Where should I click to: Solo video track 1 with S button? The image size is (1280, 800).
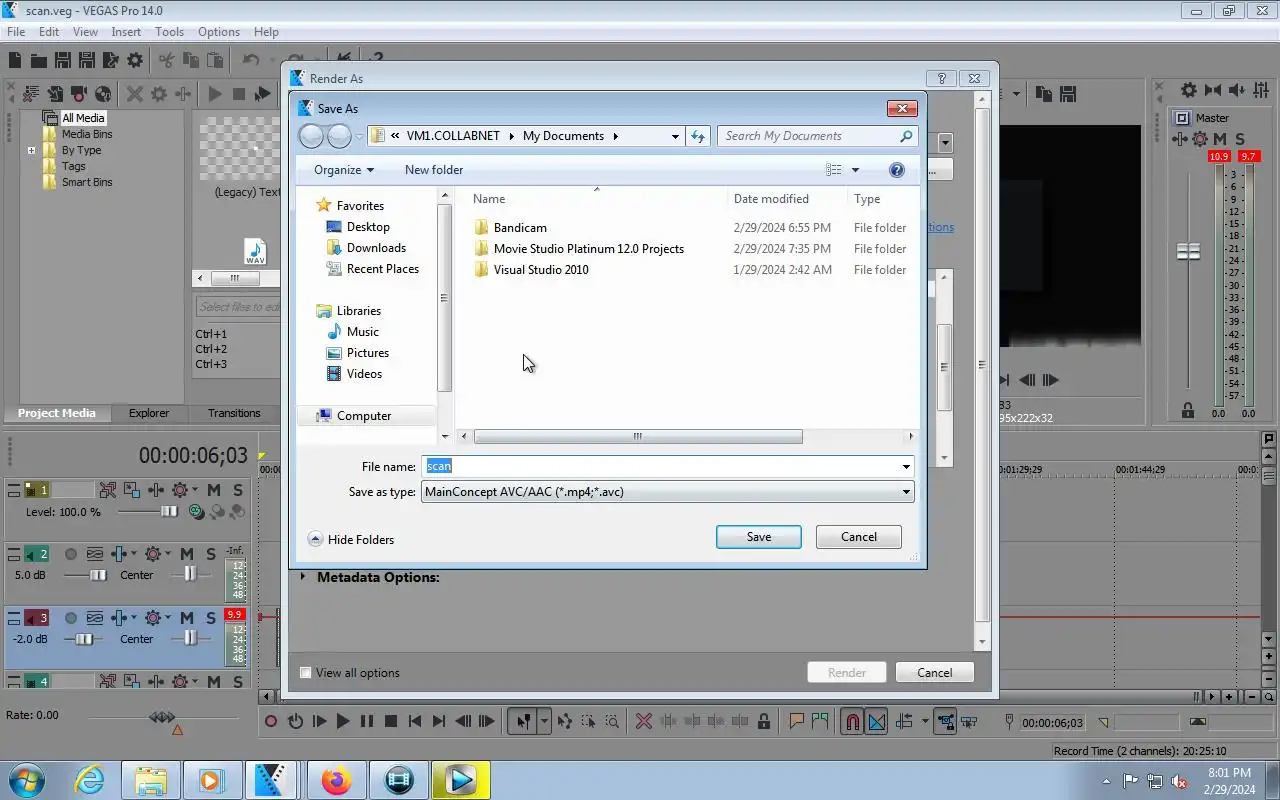(238, 490)
